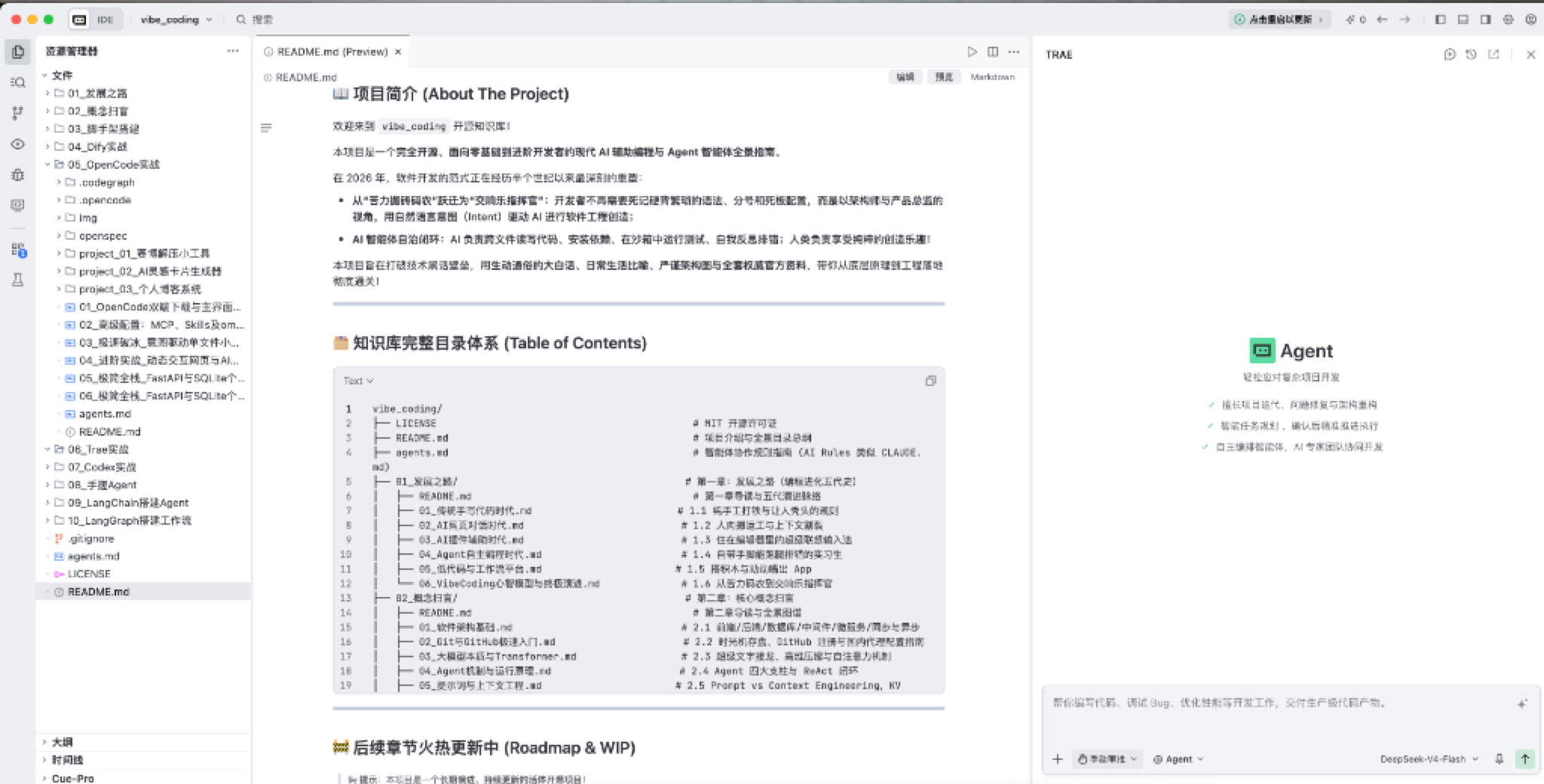Pop out TRAE chat panel to new window
Image resolution: width=1544 pixels, height=784 pixels.
[1493, 54]
